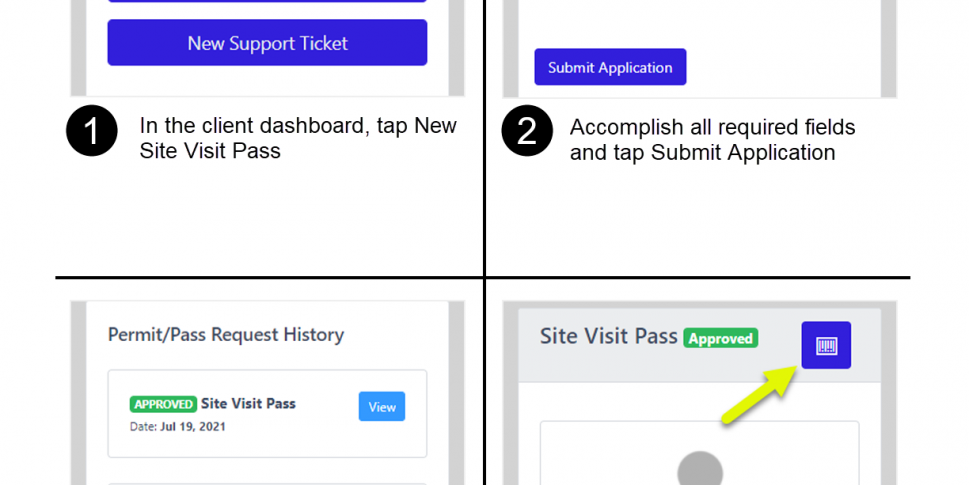The width and height of the screenshot is (969, 485).
Task: Click the Date: Jul 19, 2021 text
Action: click(x=178, y=427)
